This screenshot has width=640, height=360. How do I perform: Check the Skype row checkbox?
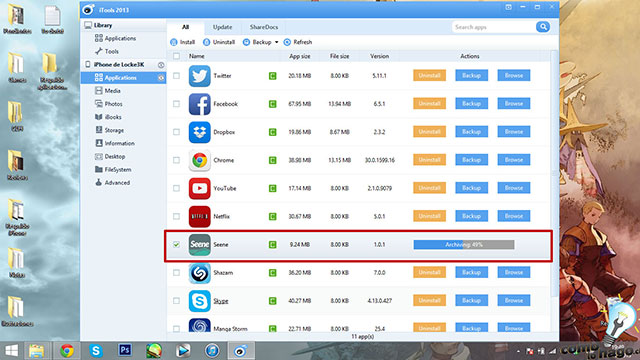coord(176,301)
